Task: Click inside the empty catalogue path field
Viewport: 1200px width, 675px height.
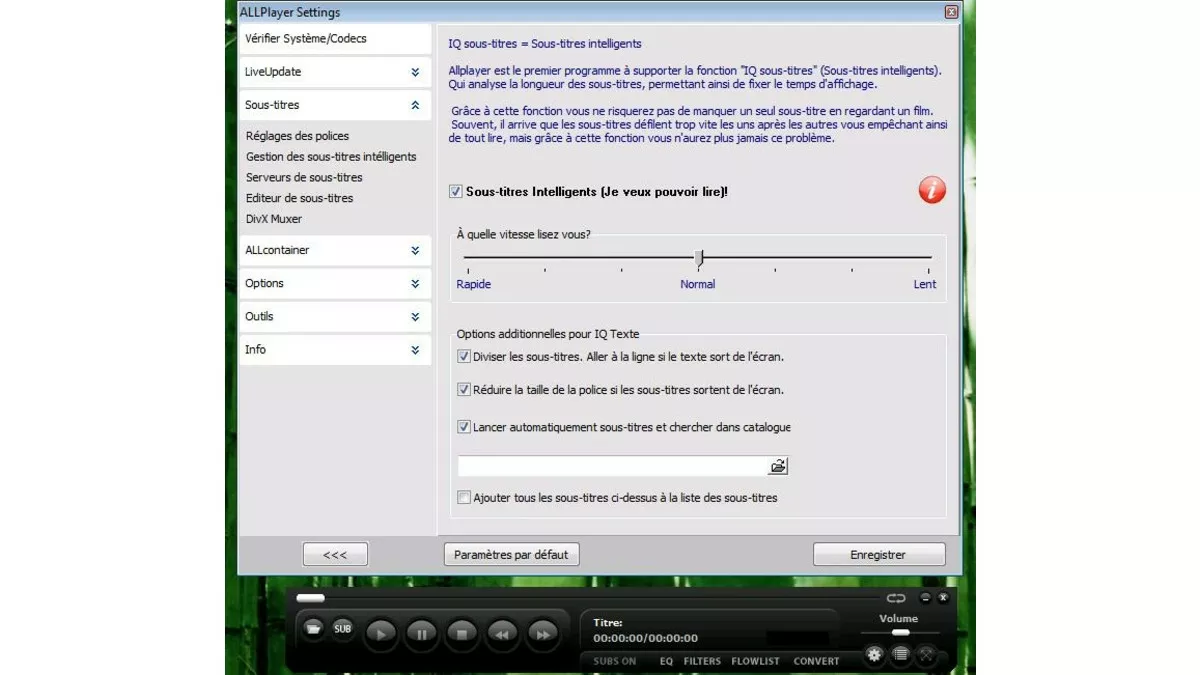Action: click(x=610, y=465)
